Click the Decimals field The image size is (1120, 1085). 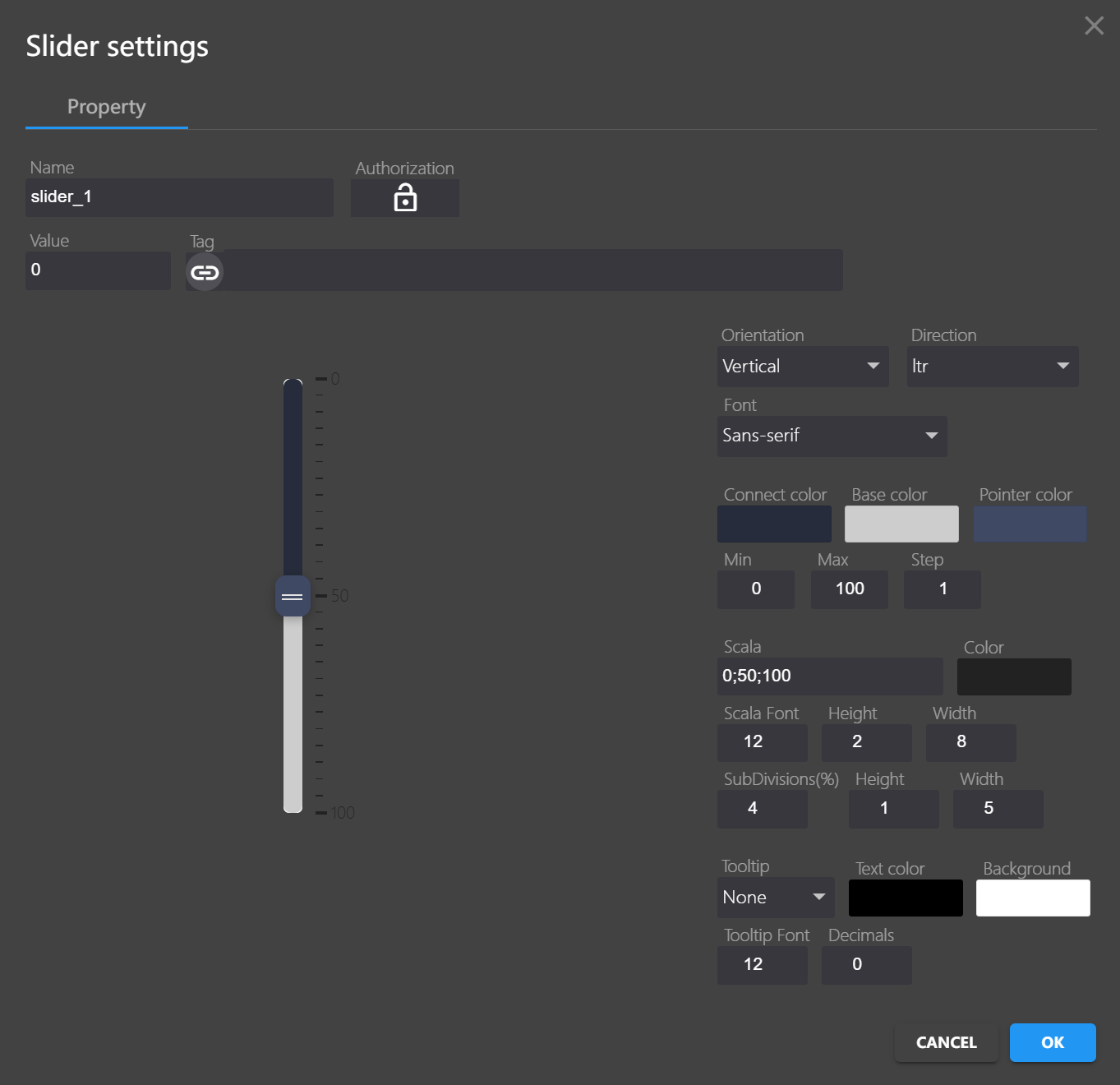867,965
